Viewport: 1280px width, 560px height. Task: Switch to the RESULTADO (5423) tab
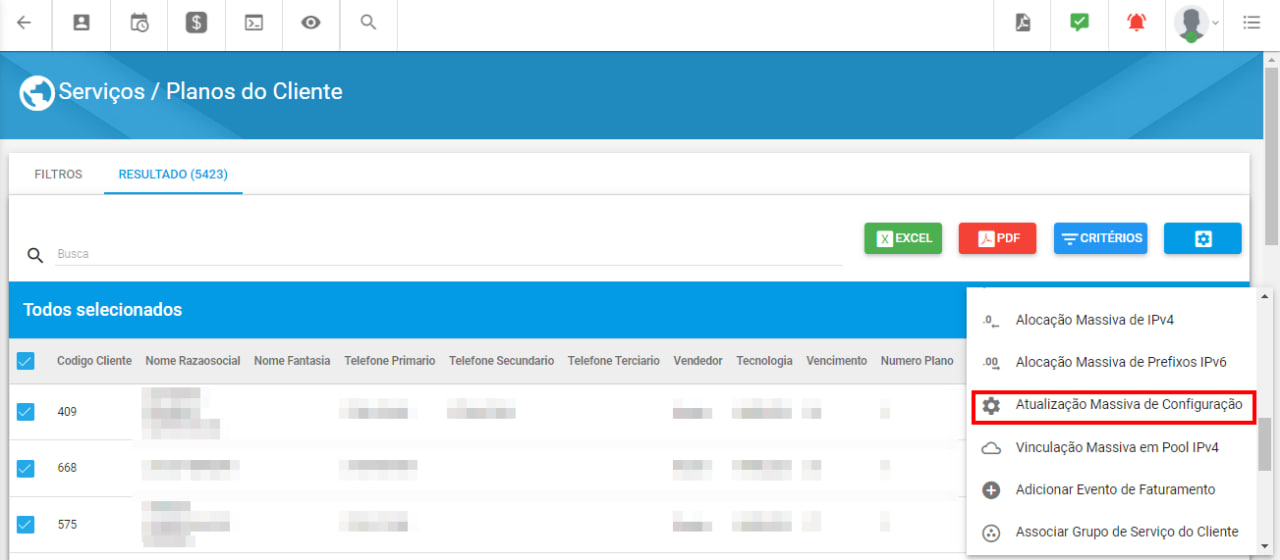point(173,174)
